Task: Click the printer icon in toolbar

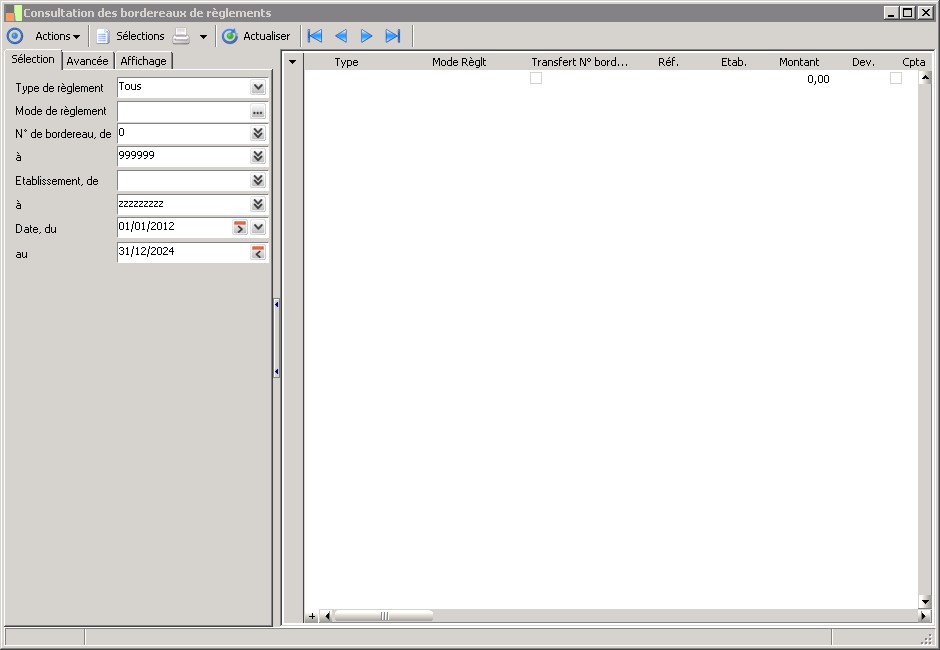Action: point(181,36)
